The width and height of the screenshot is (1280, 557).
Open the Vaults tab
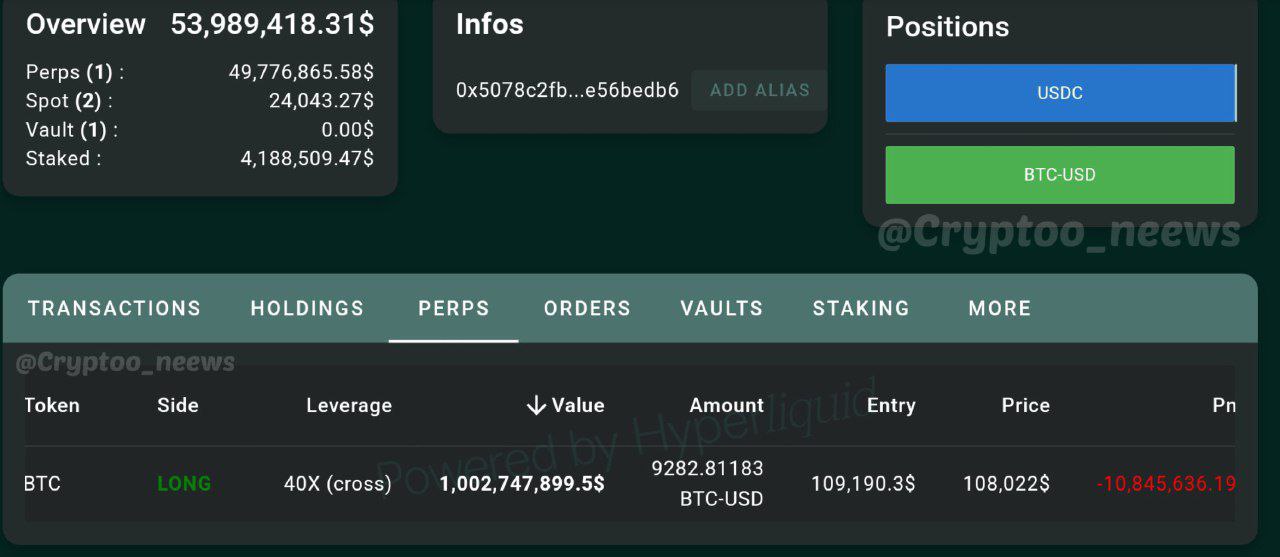click(721, 308)
